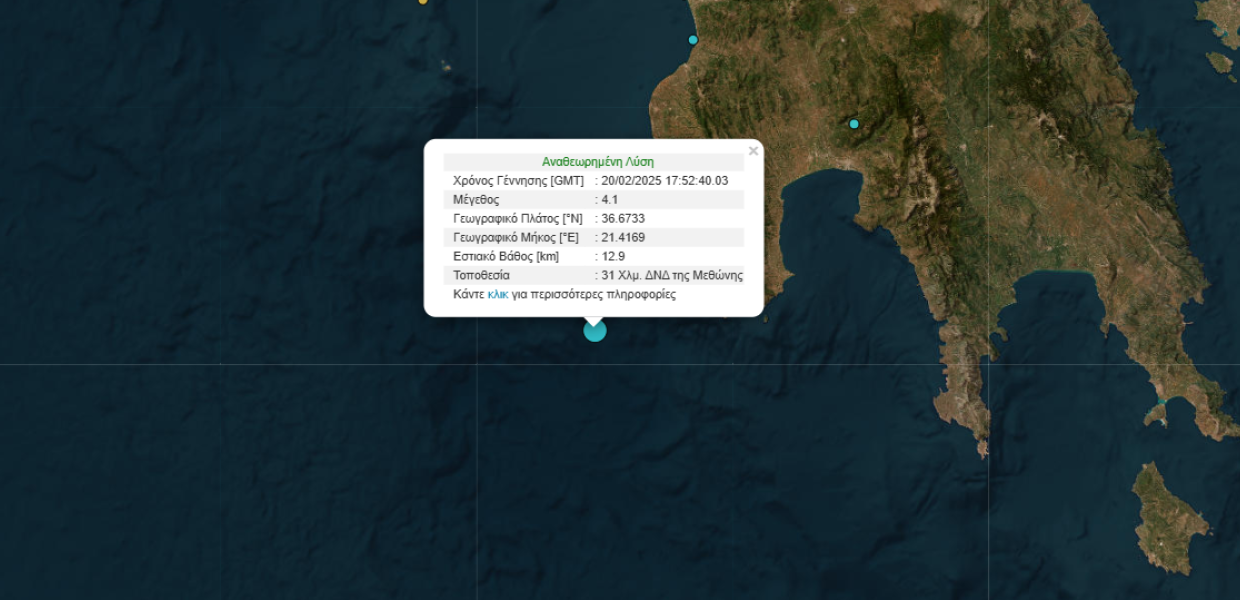Image resolution: width=1240 pixels, height=600 pixels.
Task: Click the Γεωγραφικό Μήκος [°E] label
Action: (x=516, y=238)
